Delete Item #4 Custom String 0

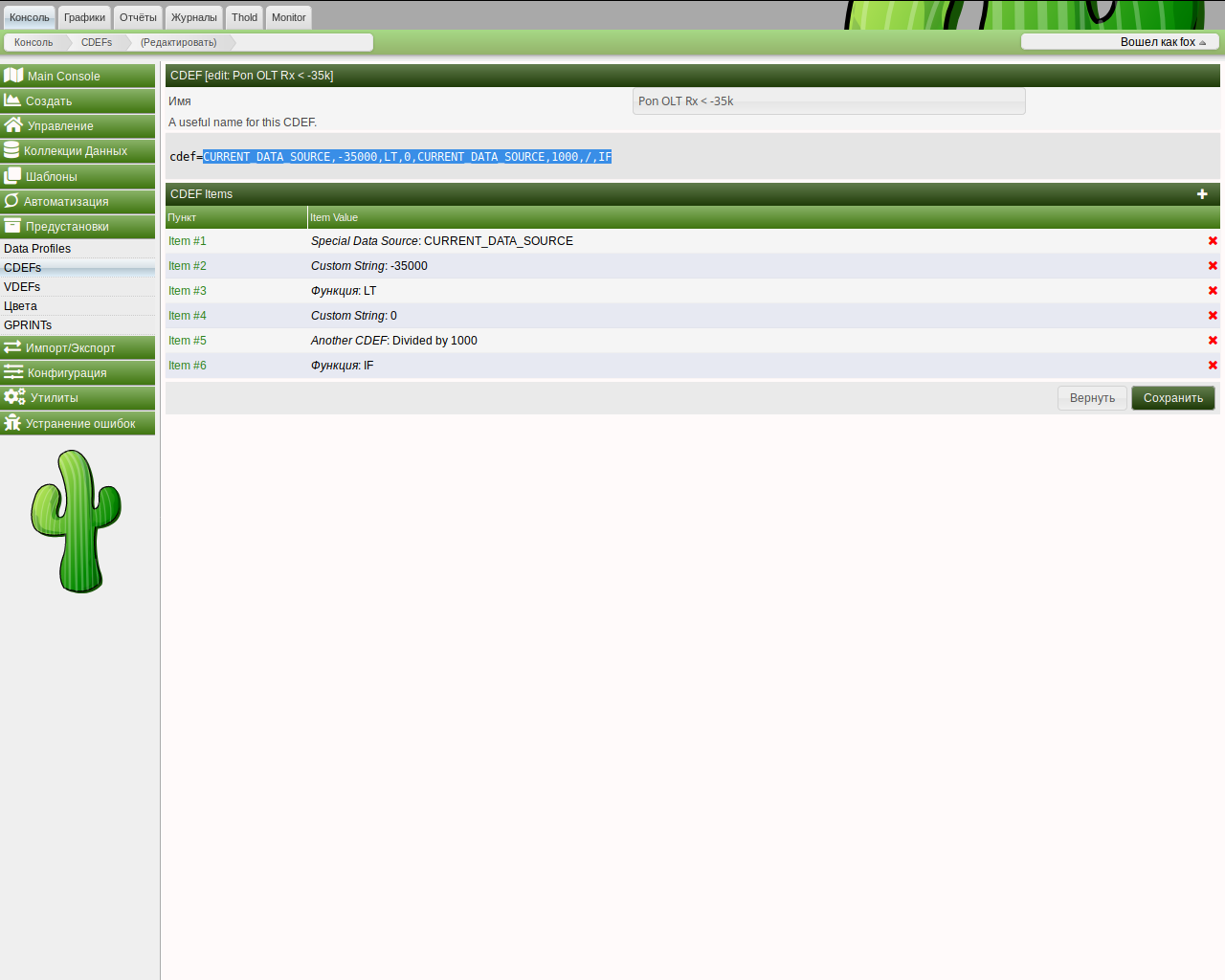click(1213, 316)
